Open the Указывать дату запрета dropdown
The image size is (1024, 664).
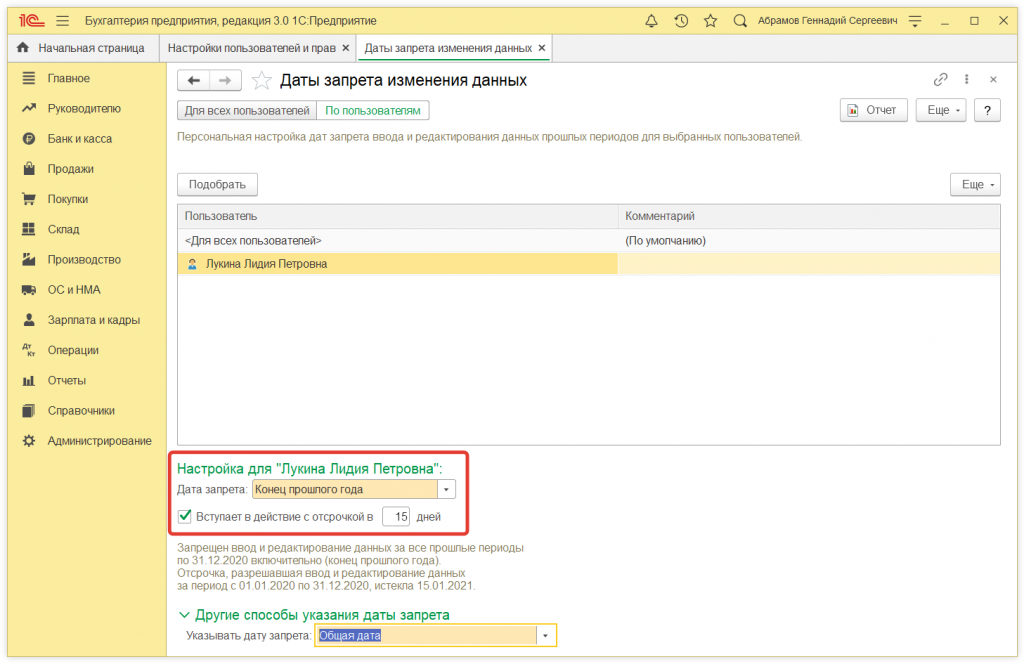pyautogui.click(x=546, y=634)
